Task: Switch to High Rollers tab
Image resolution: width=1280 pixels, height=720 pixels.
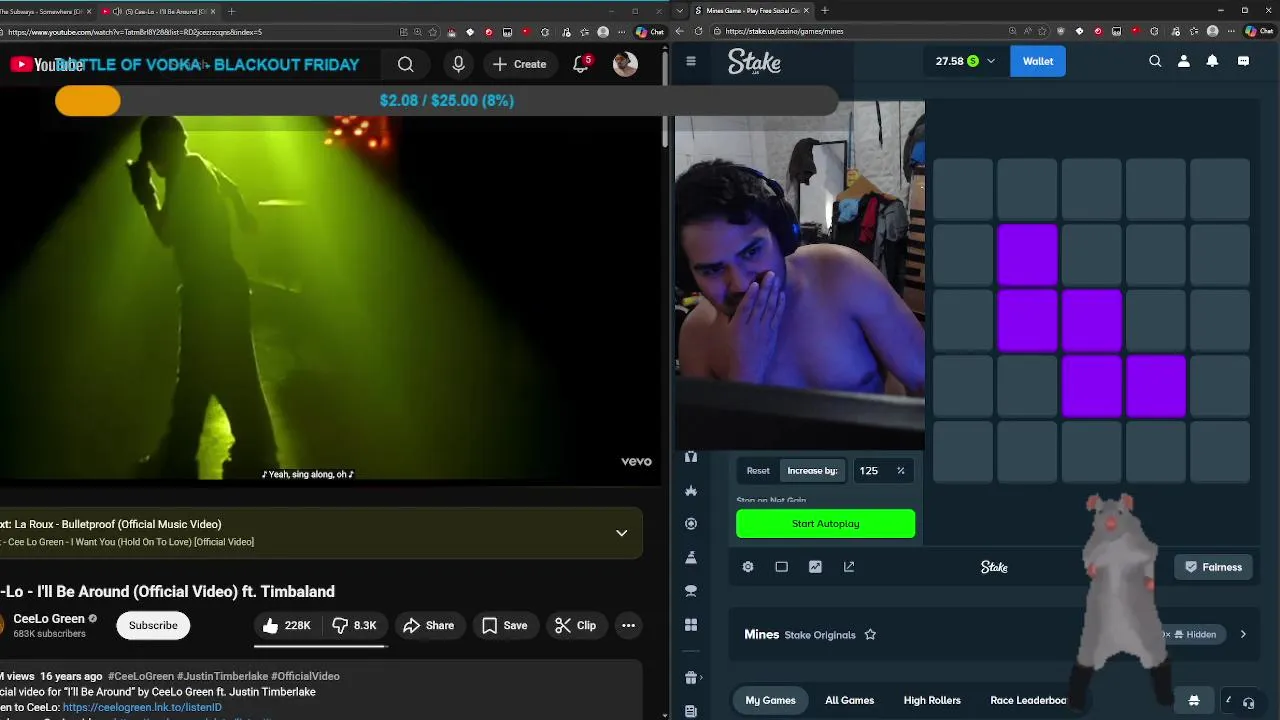Action: (x=932, y=700)
